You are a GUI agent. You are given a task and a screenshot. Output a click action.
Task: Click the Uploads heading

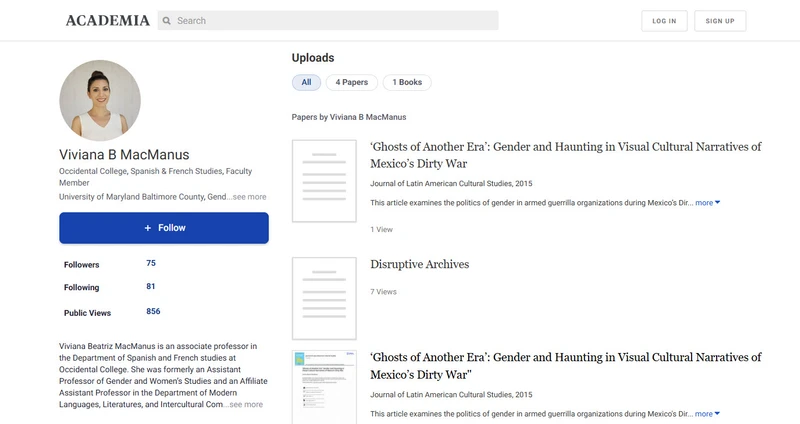click(x=313, y=58)
